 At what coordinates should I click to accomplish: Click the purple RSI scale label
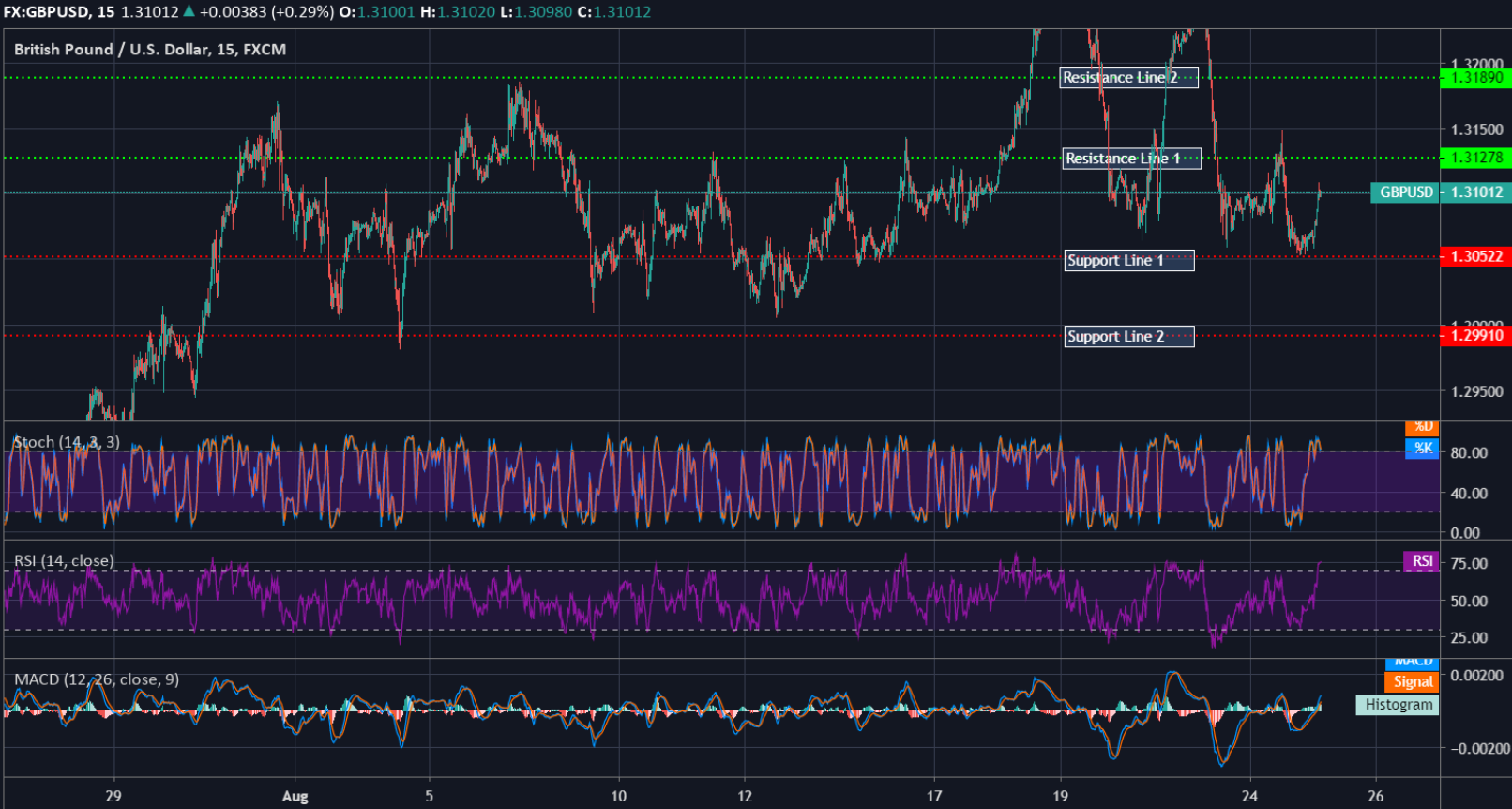click(x=1422, y=561)
